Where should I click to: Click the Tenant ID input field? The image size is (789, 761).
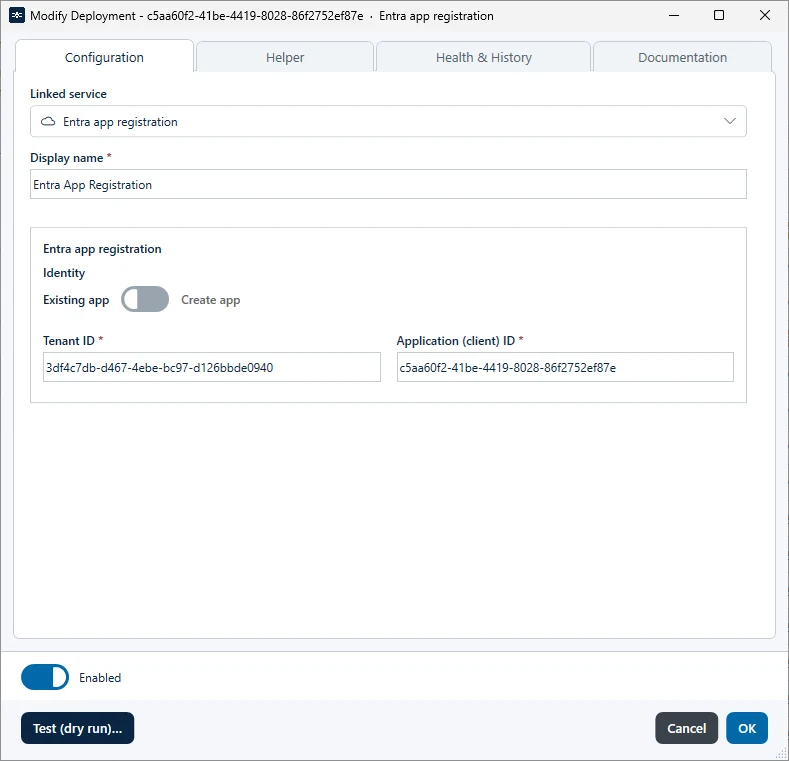tap(211, 367)
